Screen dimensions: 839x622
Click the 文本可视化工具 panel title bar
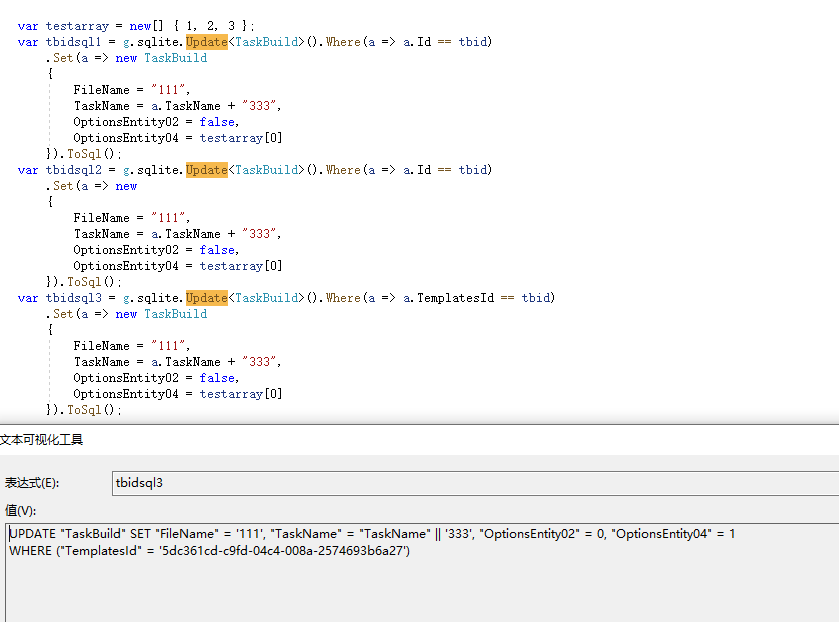click(x=40, y=441)
